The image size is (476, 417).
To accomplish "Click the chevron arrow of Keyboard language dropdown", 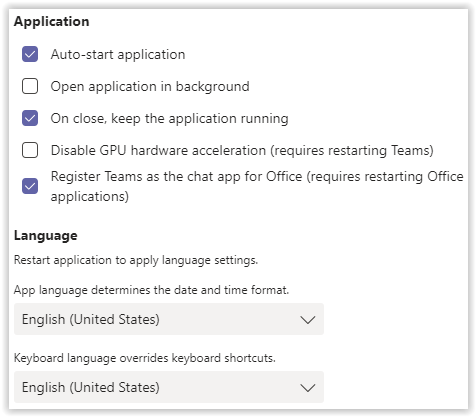I will pyautogui.click(x=307, y=388).
